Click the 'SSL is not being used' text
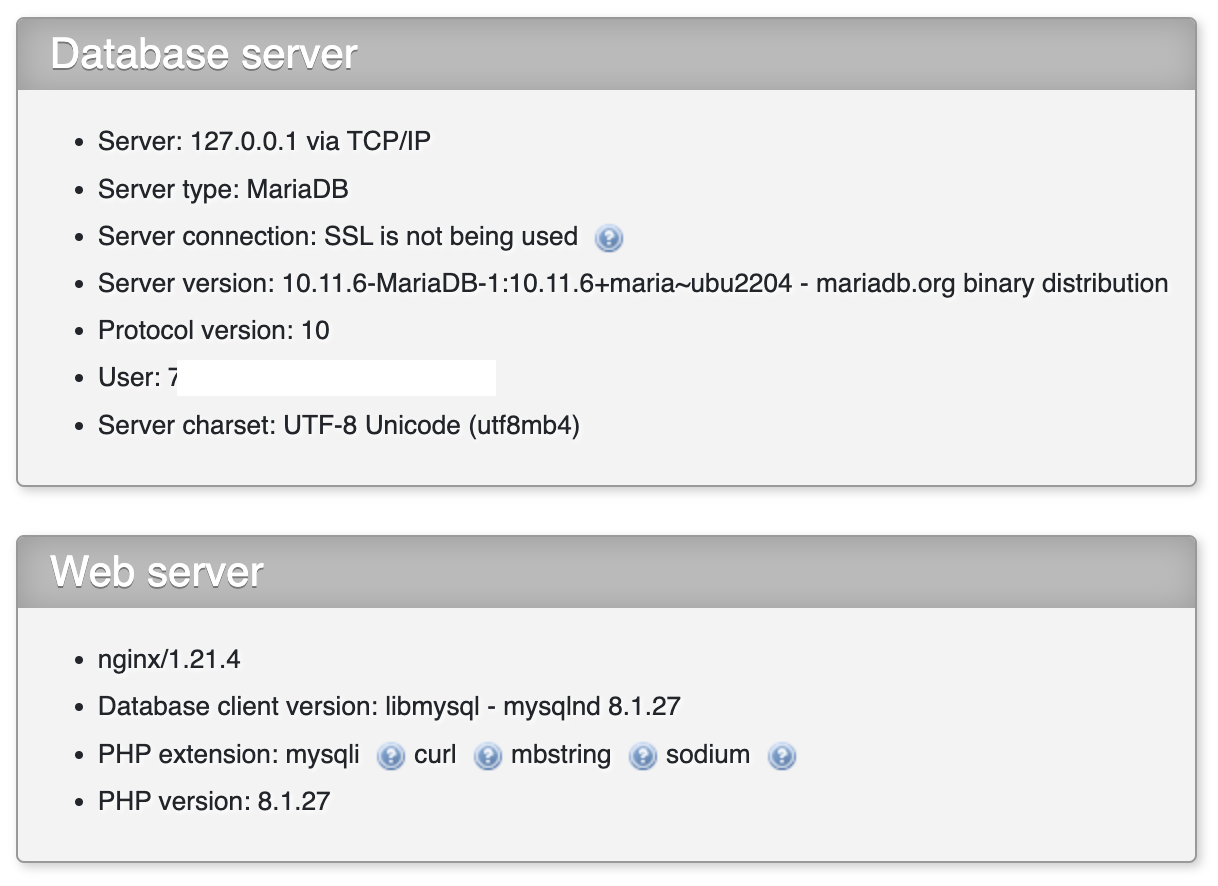This screenshot has height=886, width=1218. (451, 237)
